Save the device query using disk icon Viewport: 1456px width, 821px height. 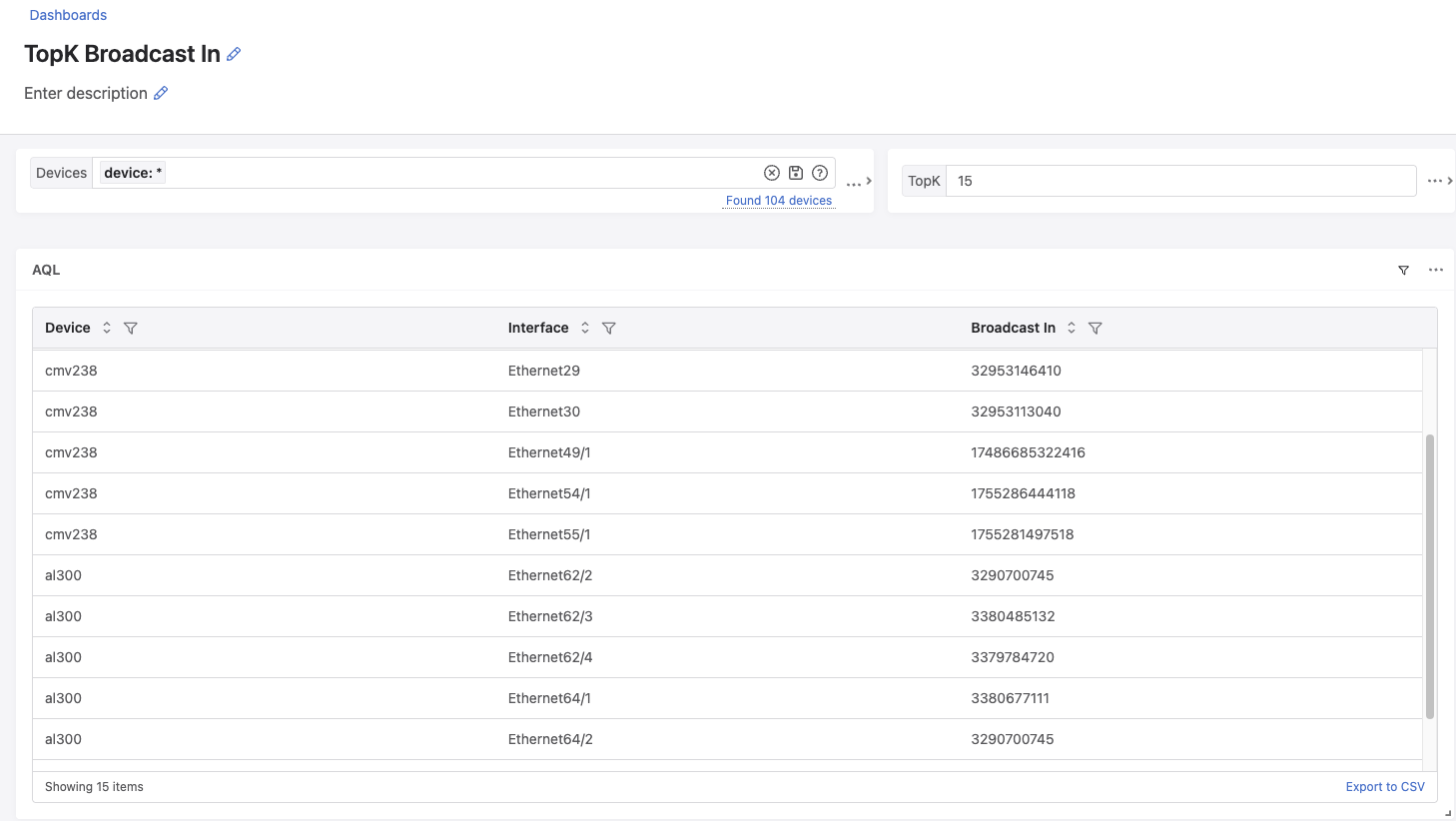tap(796, 173)
